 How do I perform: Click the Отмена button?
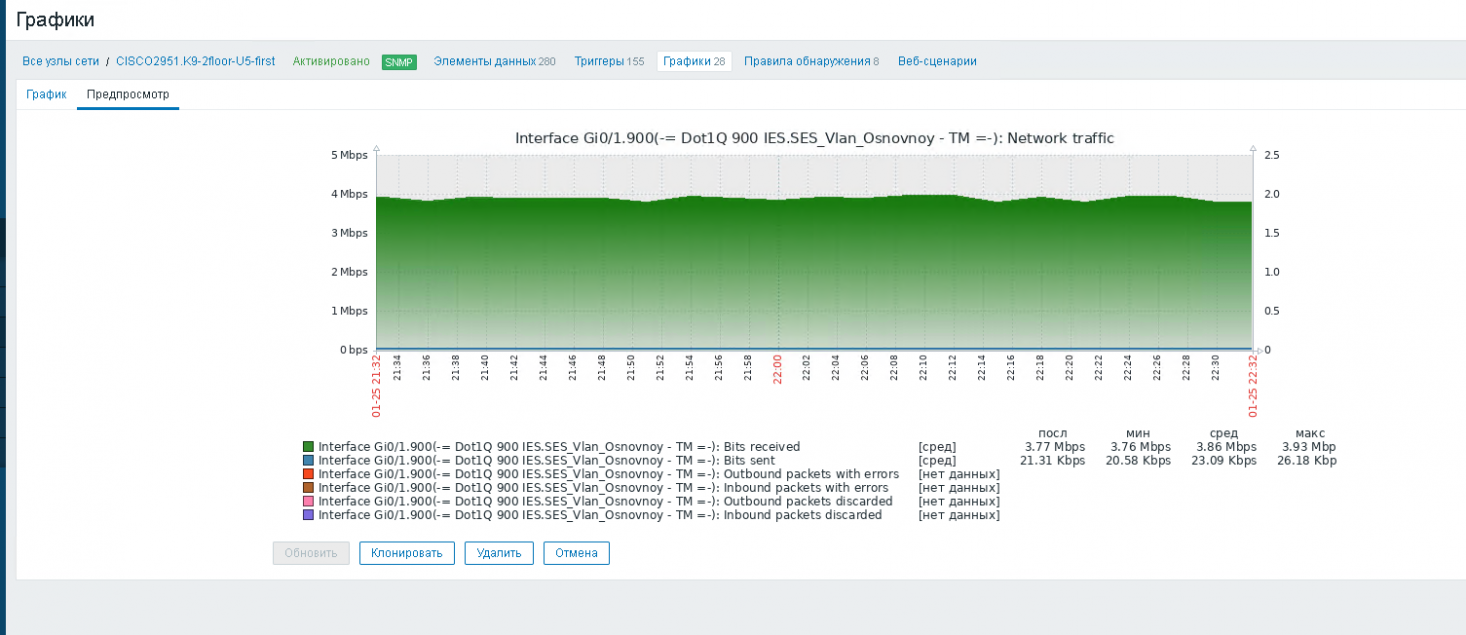[x=576, y=553]
